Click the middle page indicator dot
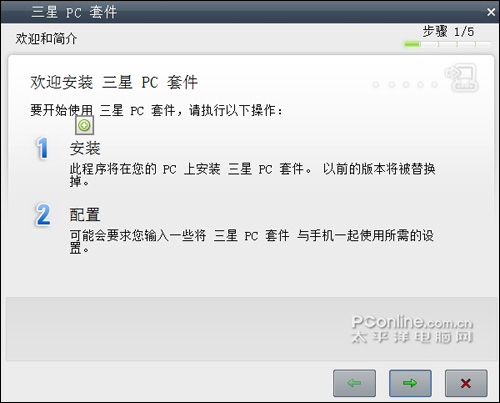The image size is (500, 403). 406,85
